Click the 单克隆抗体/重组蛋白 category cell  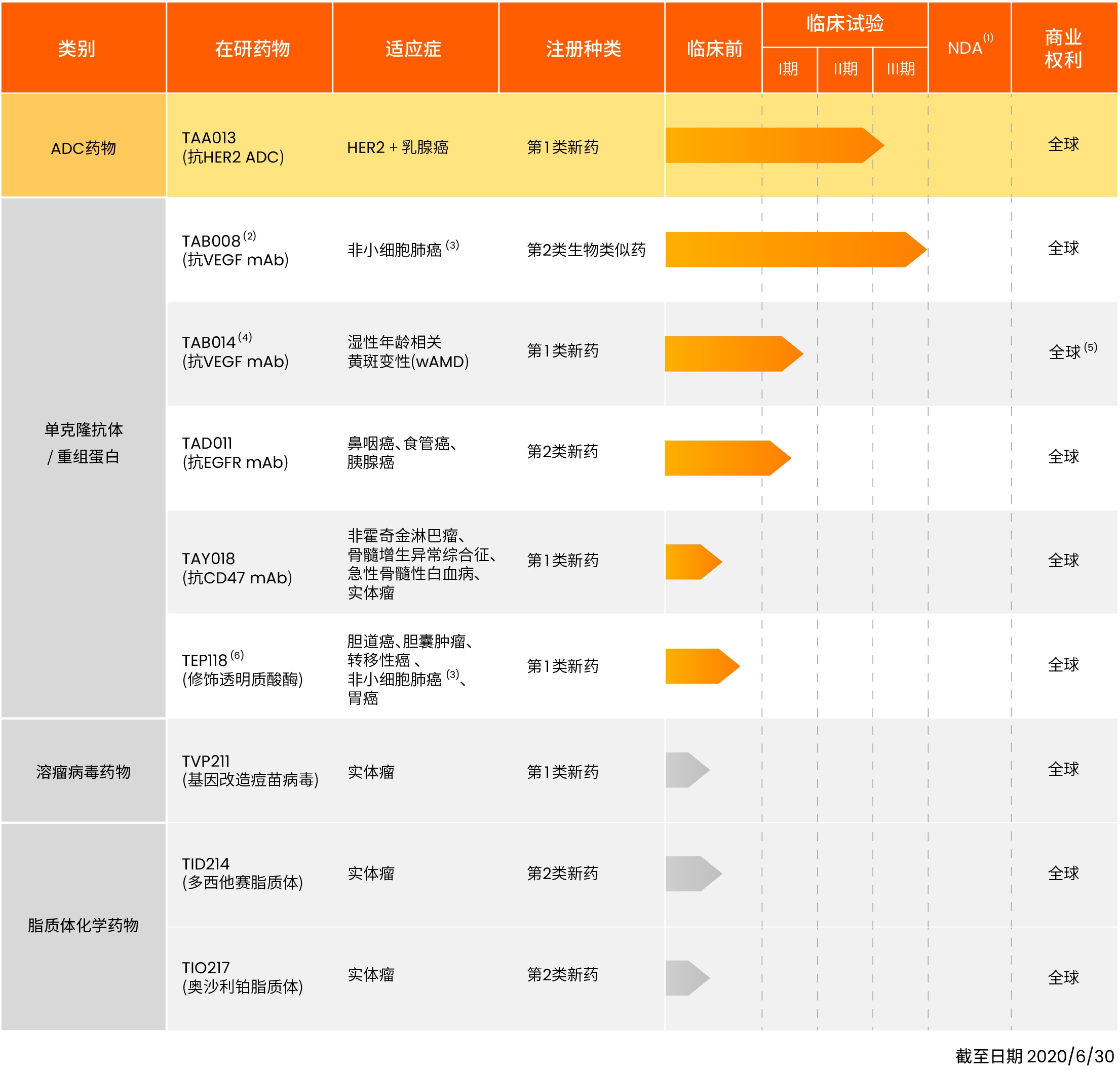83,443
